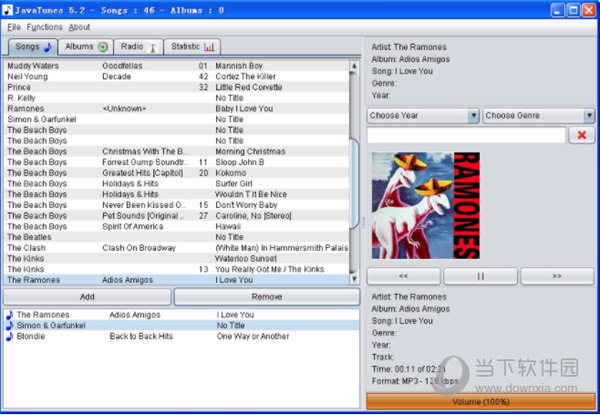This screenshot has height=415, width=600.
Task: Open the About menu
Action: click(80, 27)
